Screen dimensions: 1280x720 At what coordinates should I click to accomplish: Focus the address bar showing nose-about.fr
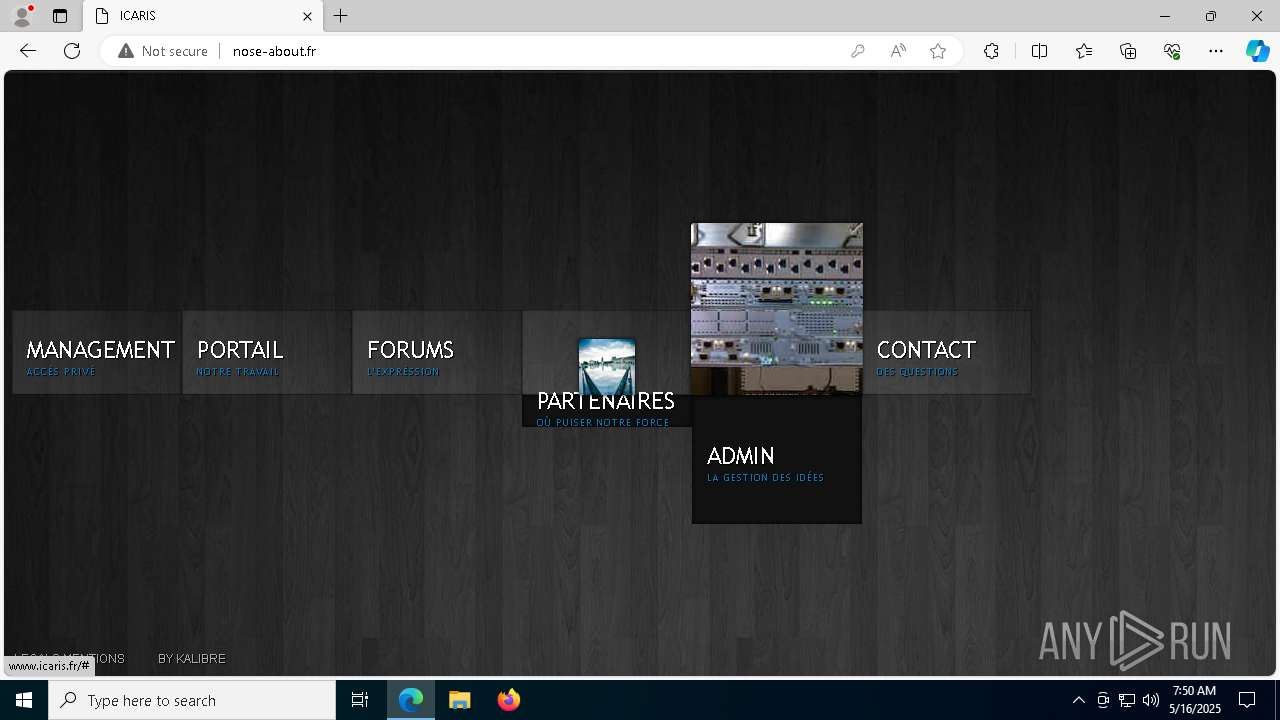(x=530, y=51)
